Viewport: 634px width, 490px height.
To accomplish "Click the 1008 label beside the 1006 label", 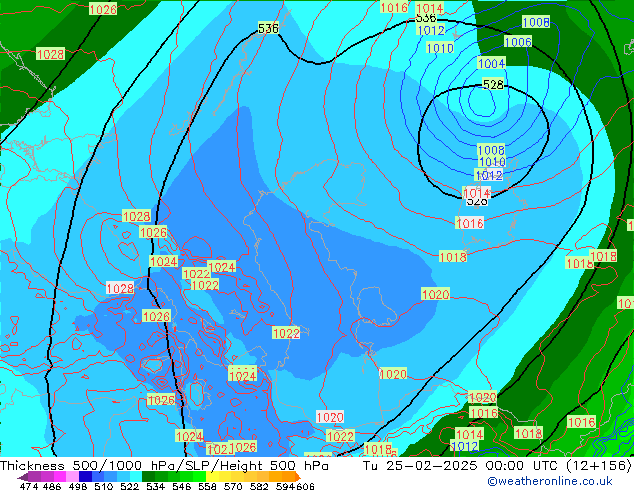I will click(536, 22).
